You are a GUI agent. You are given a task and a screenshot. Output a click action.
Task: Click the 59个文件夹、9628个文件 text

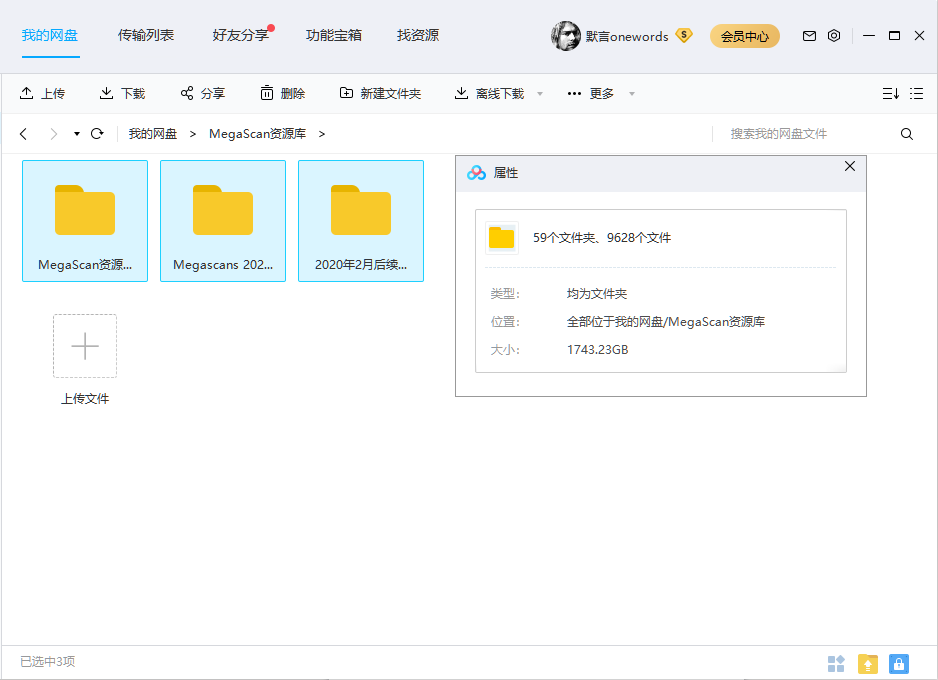pos(602,237)
